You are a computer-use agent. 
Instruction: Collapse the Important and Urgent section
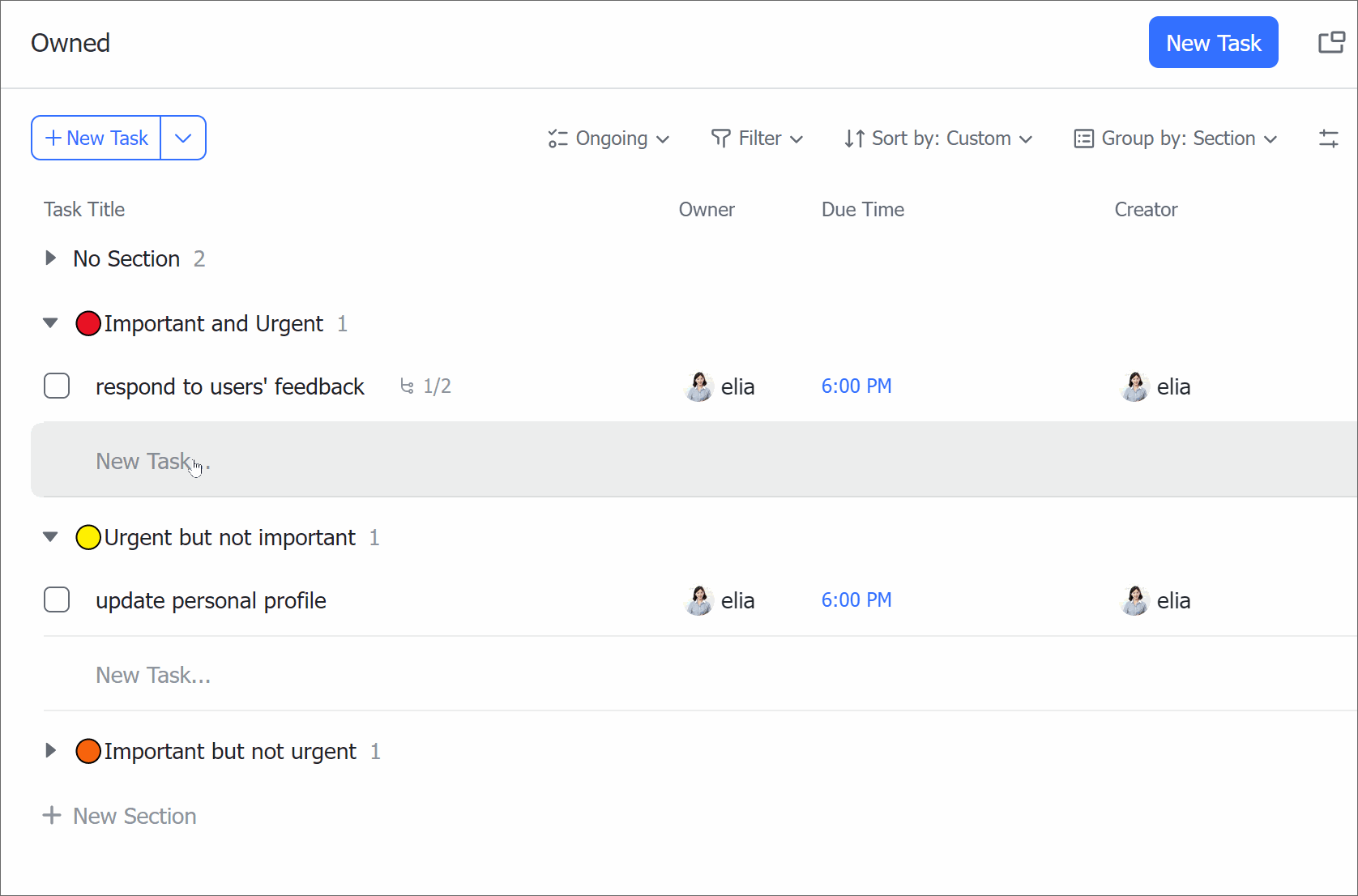(50, 323)
